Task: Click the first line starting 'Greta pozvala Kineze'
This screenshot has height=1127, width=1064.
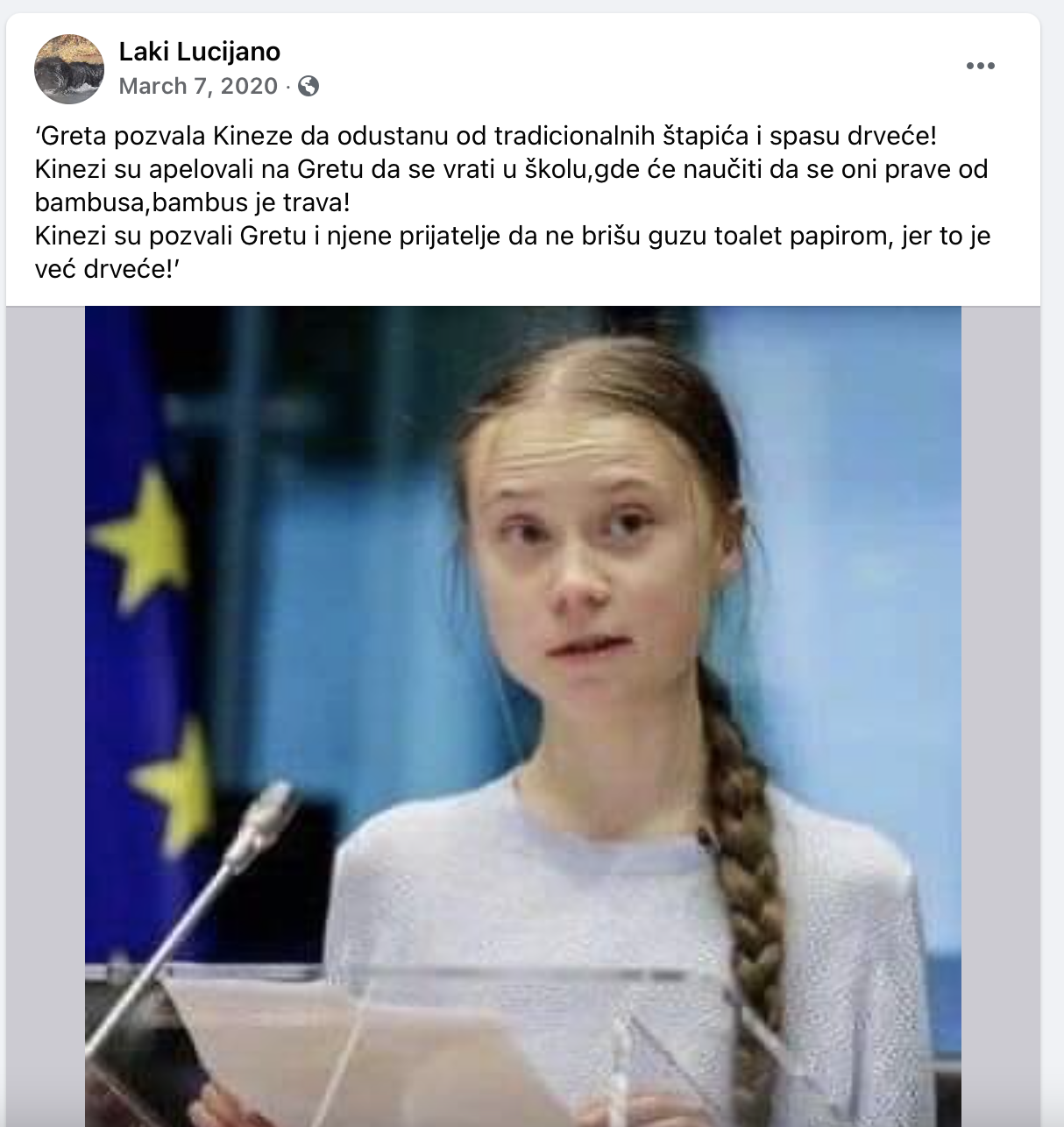Action: coord(486,136)
